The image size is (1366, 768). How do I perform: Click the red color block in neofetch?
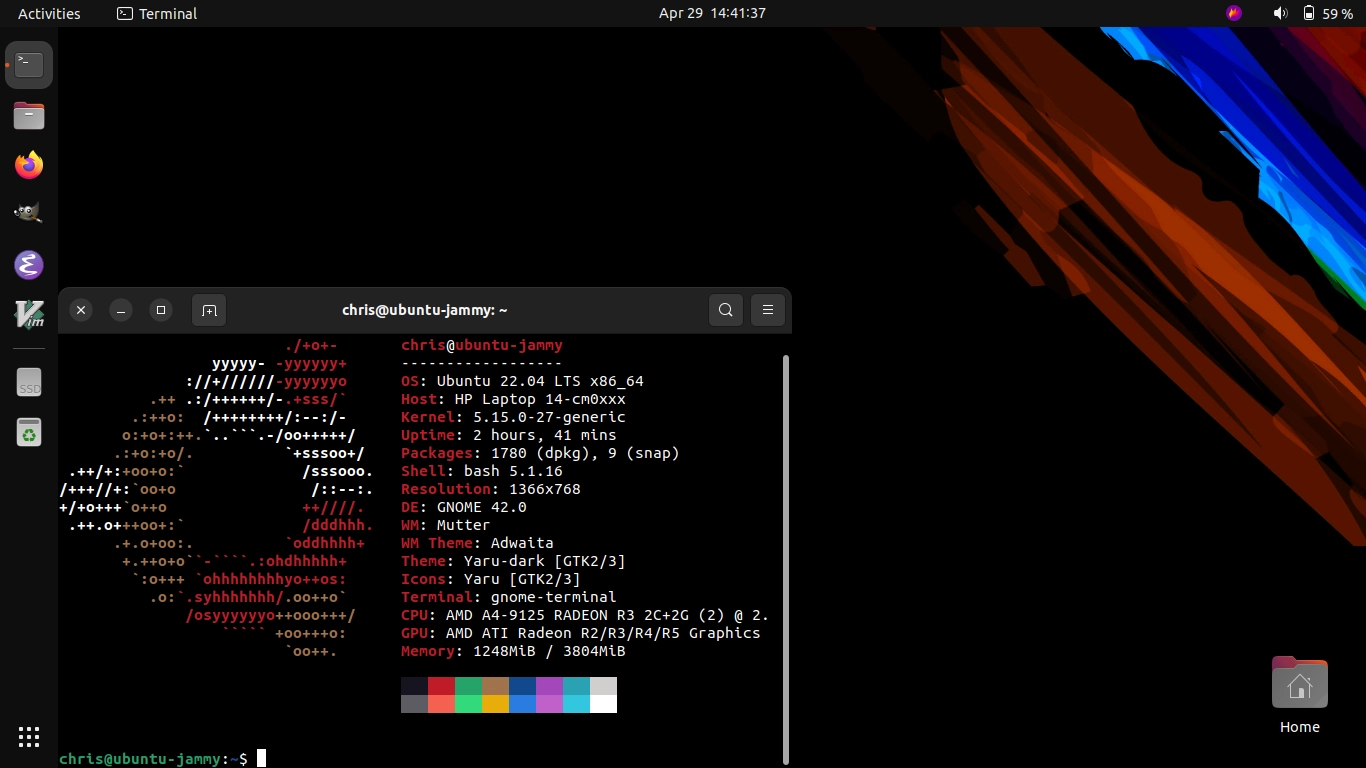coord(441,686)
